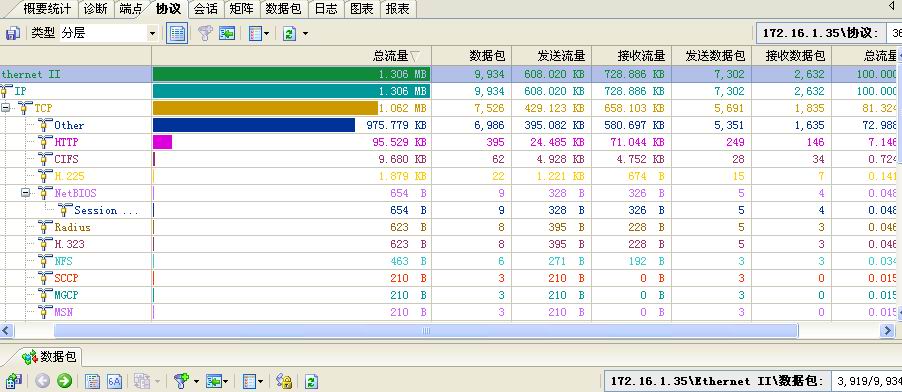Click the grey filter funnel icon
902x392 pixels.
click(x=205, y=33)
